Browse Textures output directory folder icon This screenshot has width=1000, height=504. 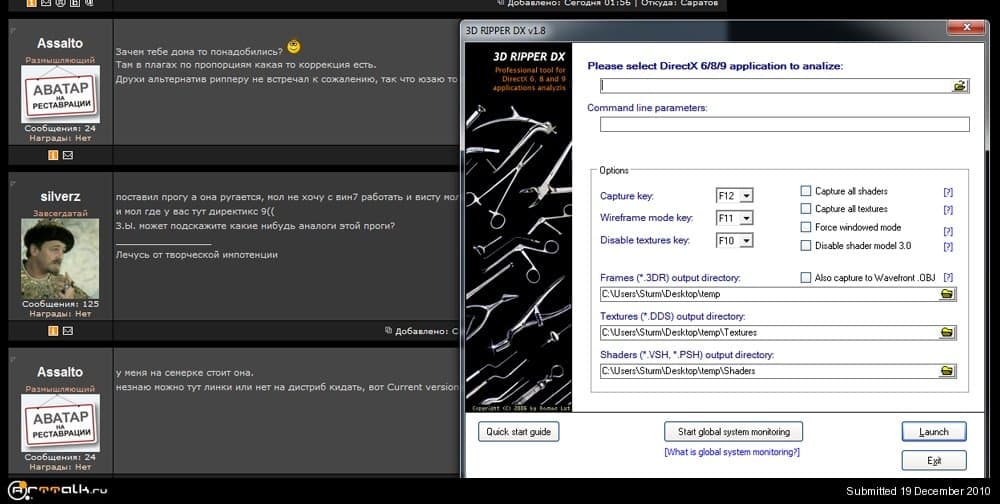[947, 332]
